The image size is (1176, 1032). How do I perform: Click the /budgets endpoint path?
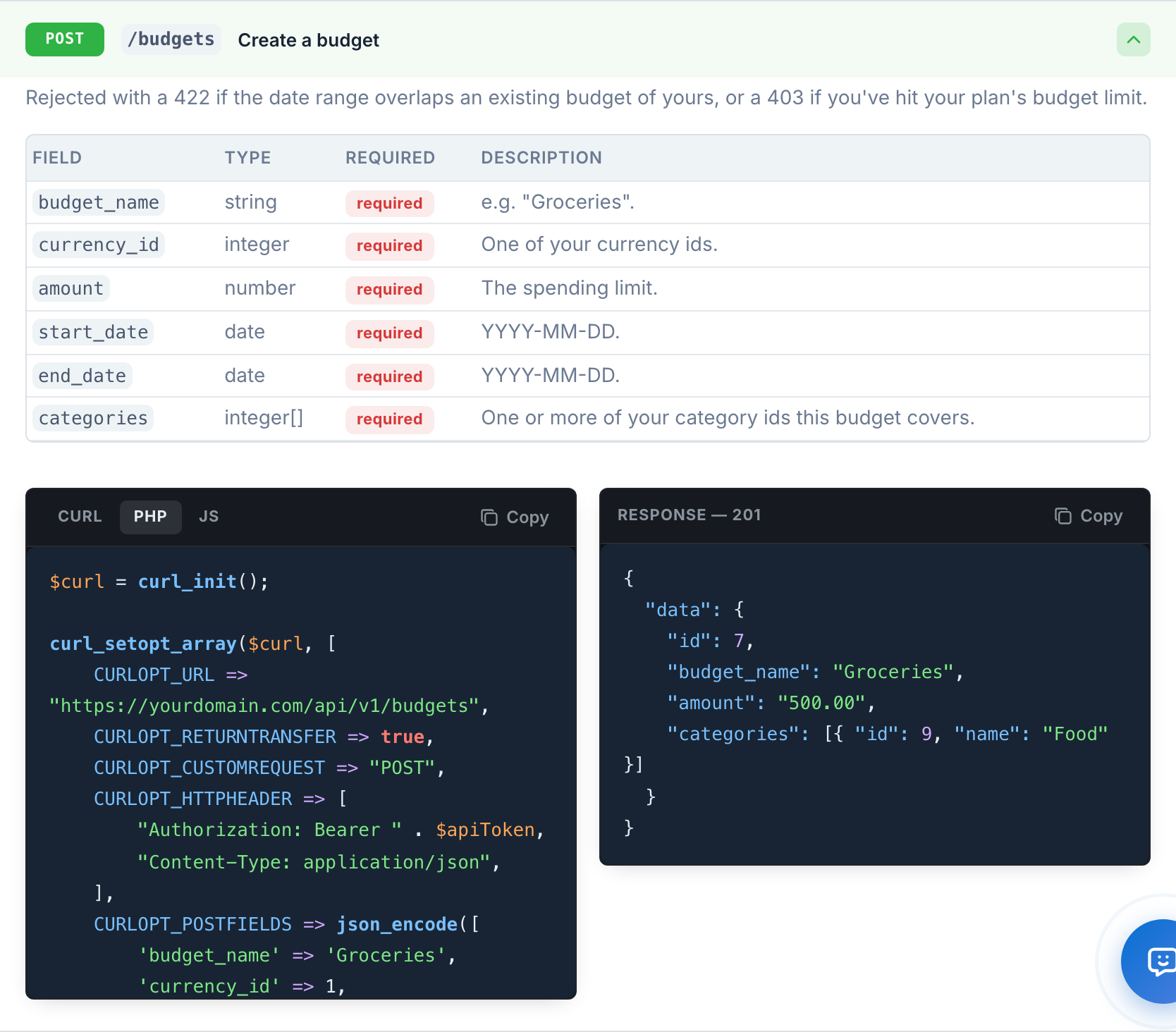[x=171, y=39]
